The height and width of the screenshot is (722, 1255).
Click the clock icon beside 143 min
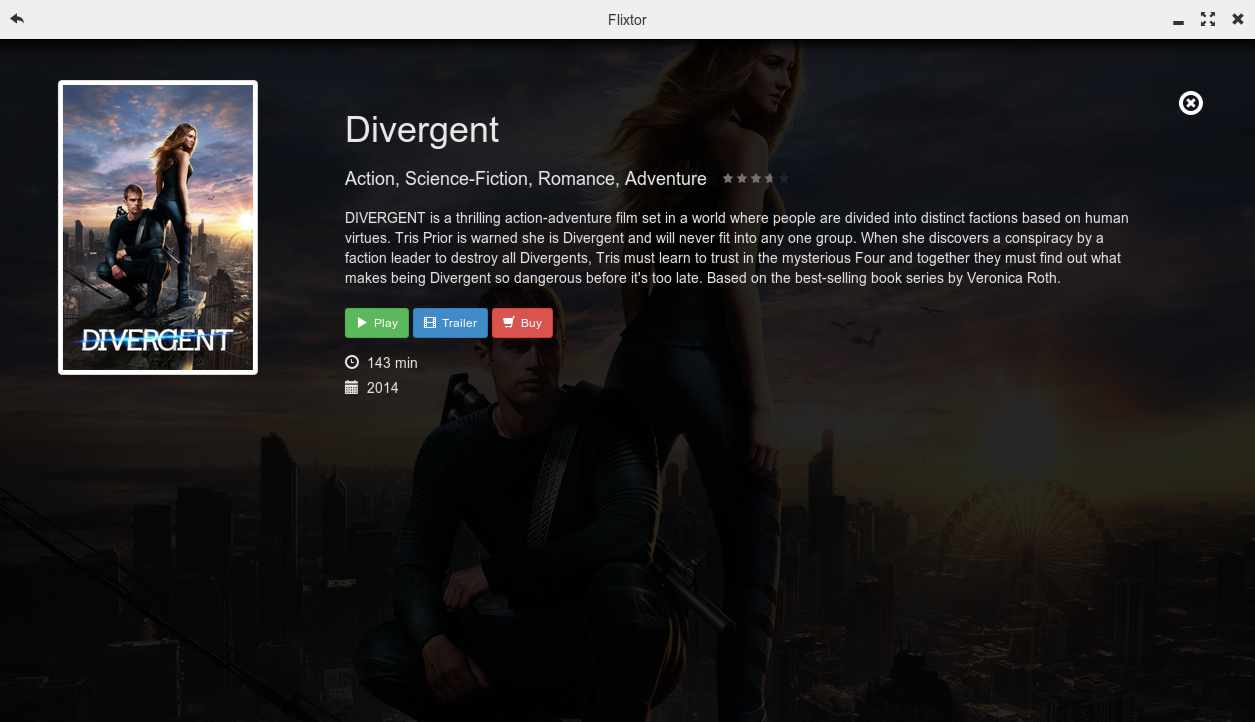coord(352,362)
